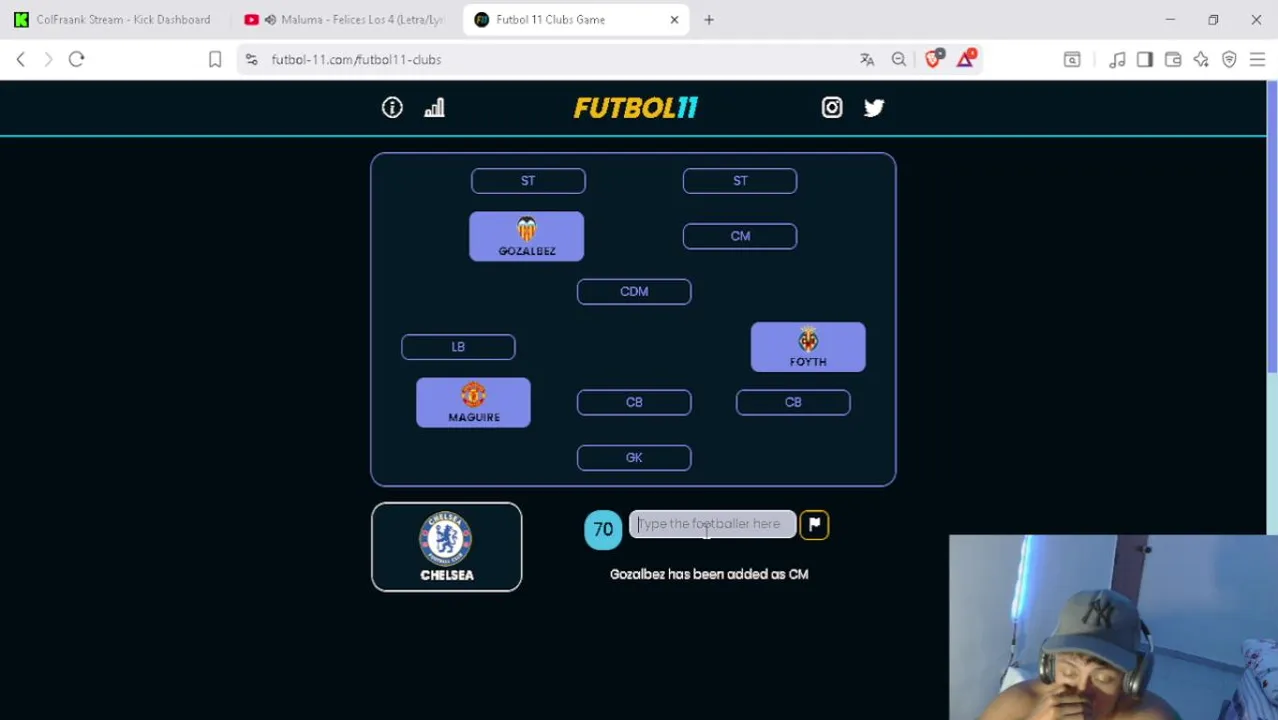Click the zoom magnifier icon in address bar
1278x720 pixels.
pyautogui.click(x=899, y=59)
